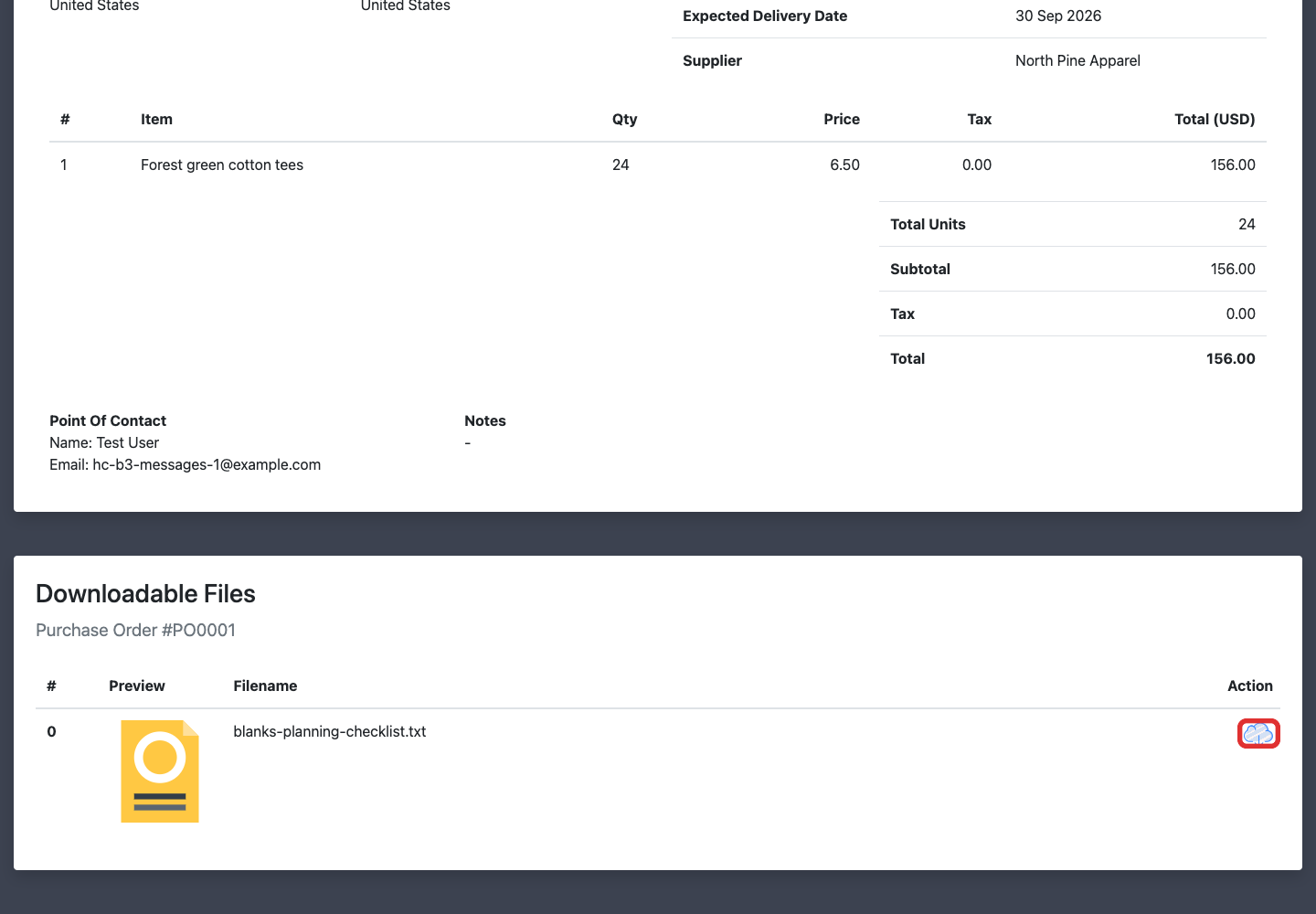1316x914 pixels.
Task: Click the Filename column header
Action: tap(265, 685)
